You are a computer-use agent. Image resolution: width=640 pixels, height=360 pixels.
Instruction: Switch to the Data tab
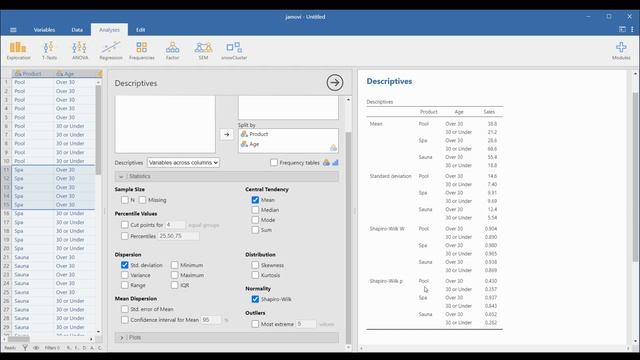click(x=77, y=30)
